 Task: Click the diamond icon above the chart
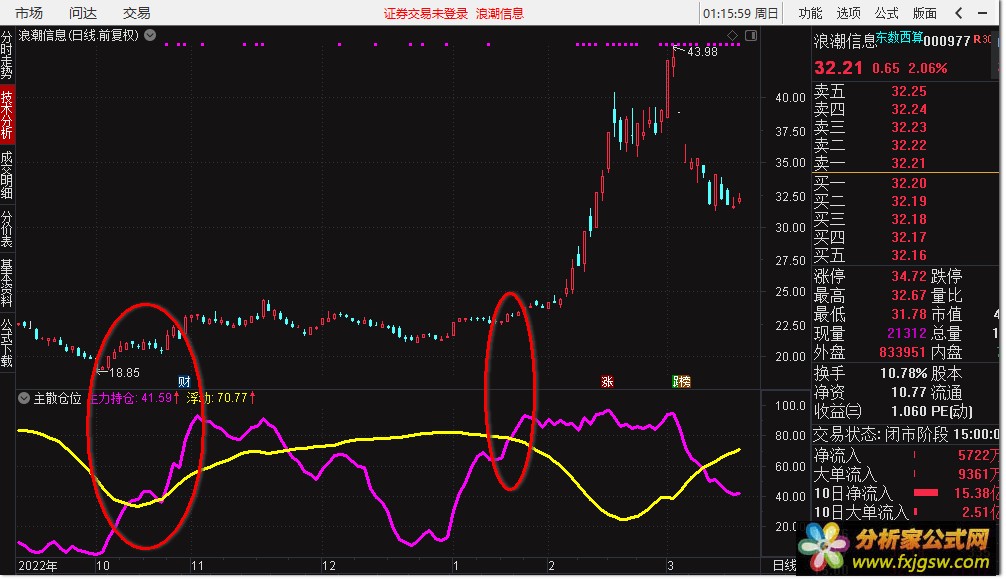coord(733,35)
